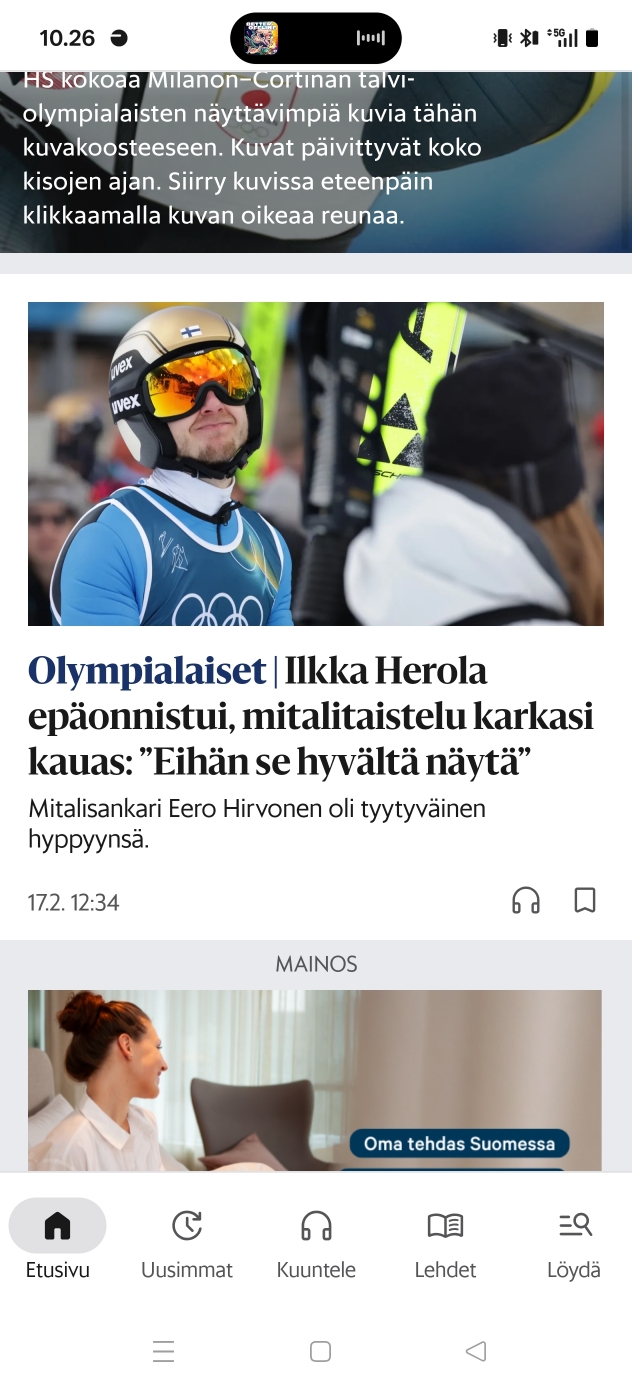Tap the home icon in bottom navigation
Image resolution: width=632 pixels, height=1390 pixels.
point(58,1225)
